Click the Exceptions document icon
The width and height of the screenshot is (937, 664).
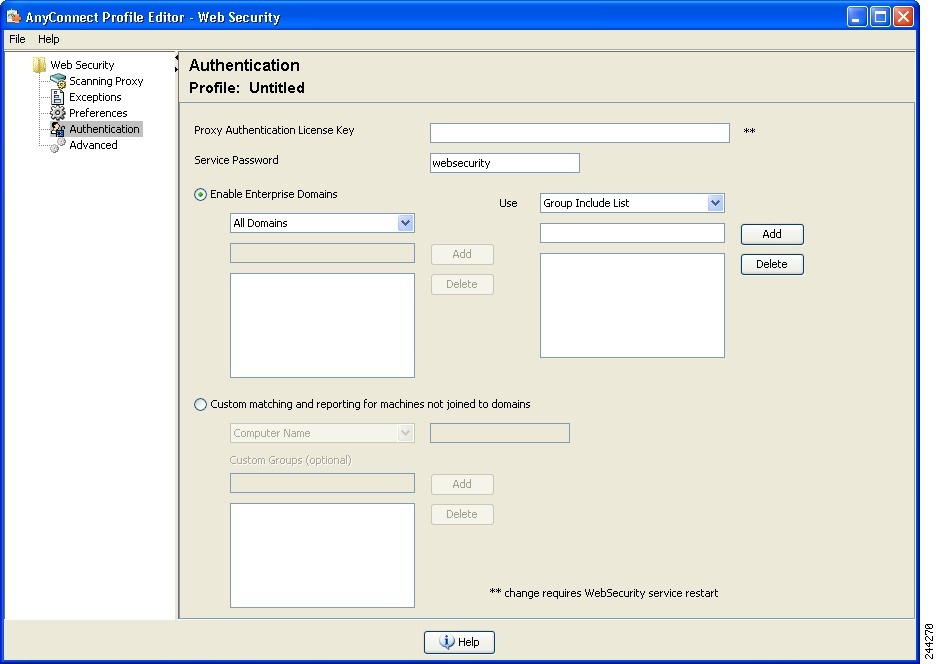pos(57,97)
